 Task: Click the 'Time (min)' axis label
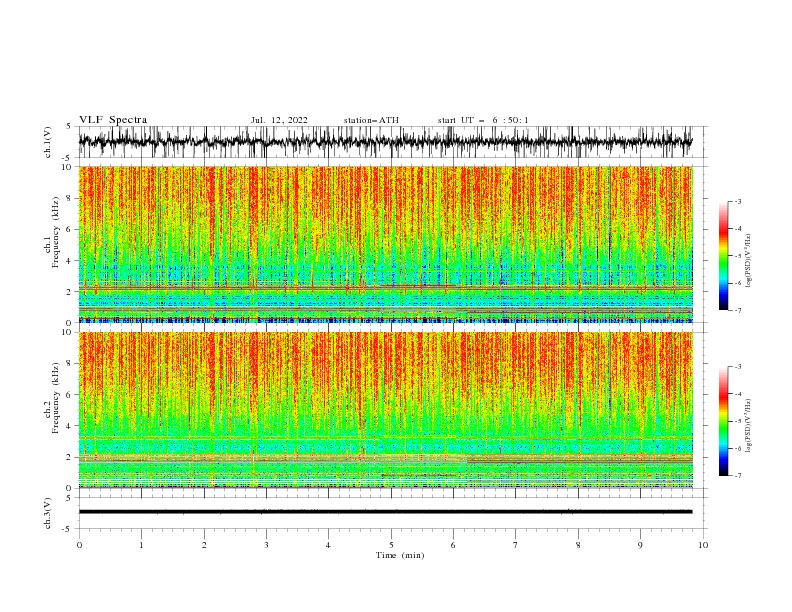tap(400, 555)
